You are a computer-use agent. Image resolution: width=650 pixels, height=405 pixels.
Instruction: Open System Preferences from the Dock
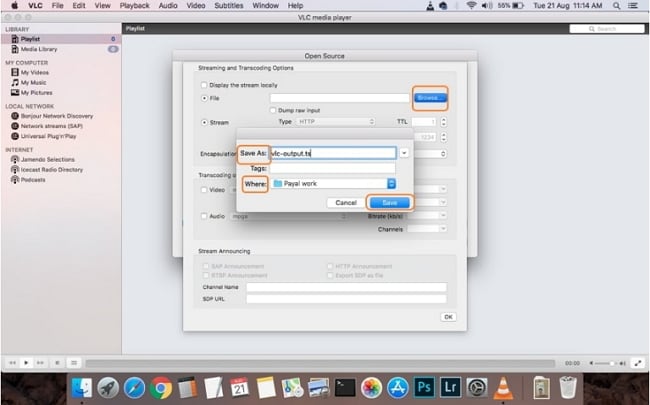pyautogui.click(x=477, y=388)
